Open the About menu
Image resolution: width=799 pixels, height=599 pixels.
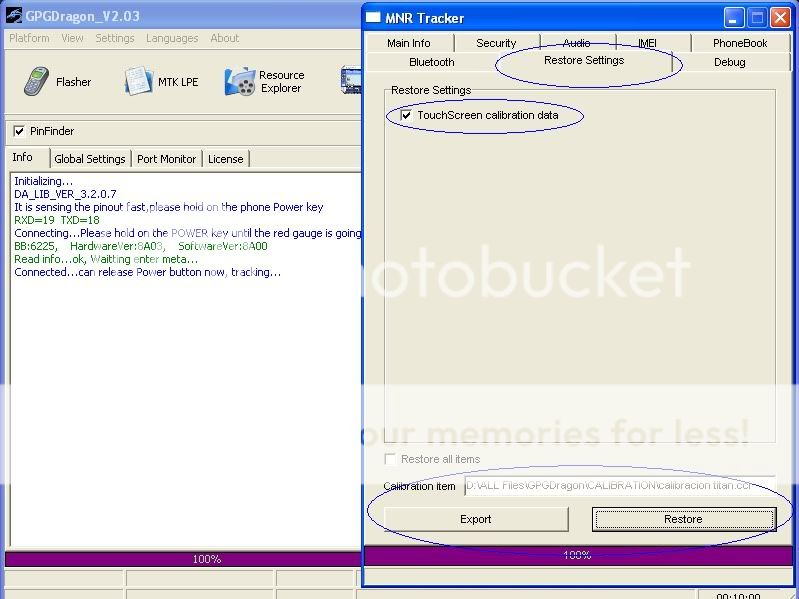coord(224,38)
